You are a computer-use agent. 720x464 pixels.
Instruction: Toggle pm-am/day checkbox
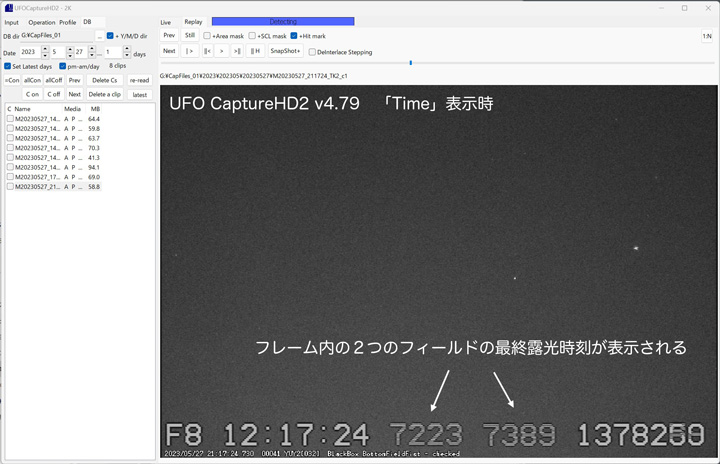click(62, 66)
